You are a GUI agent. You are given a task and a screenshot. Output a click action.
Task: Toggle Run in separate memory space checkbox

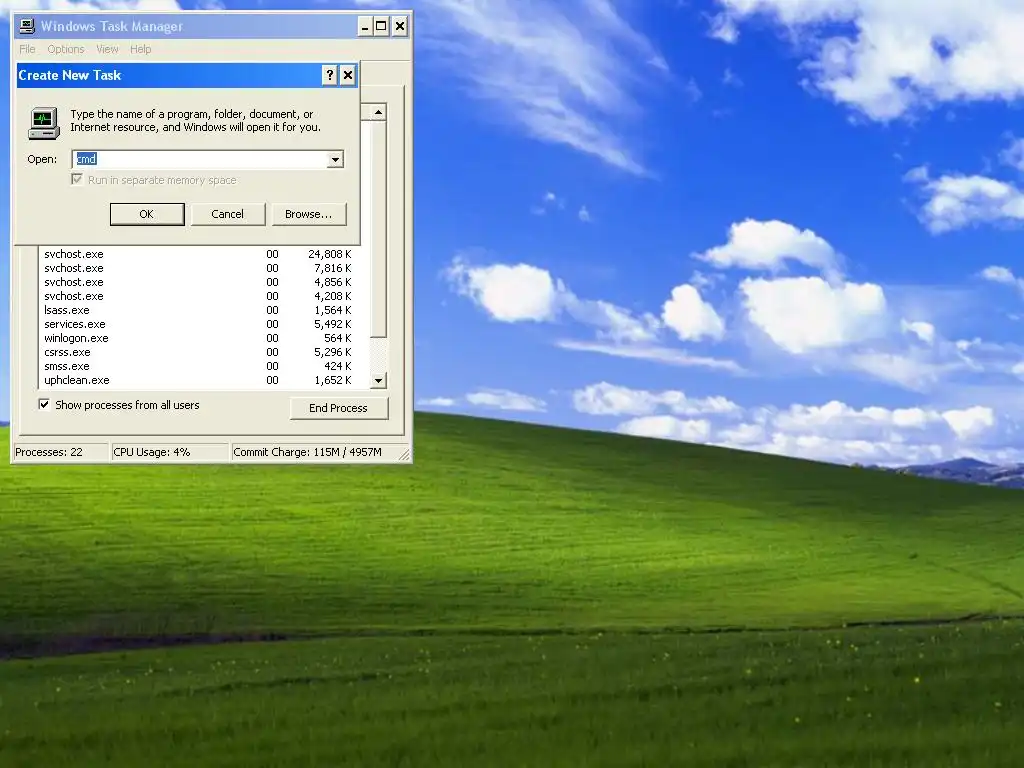(x=77, y=180)
